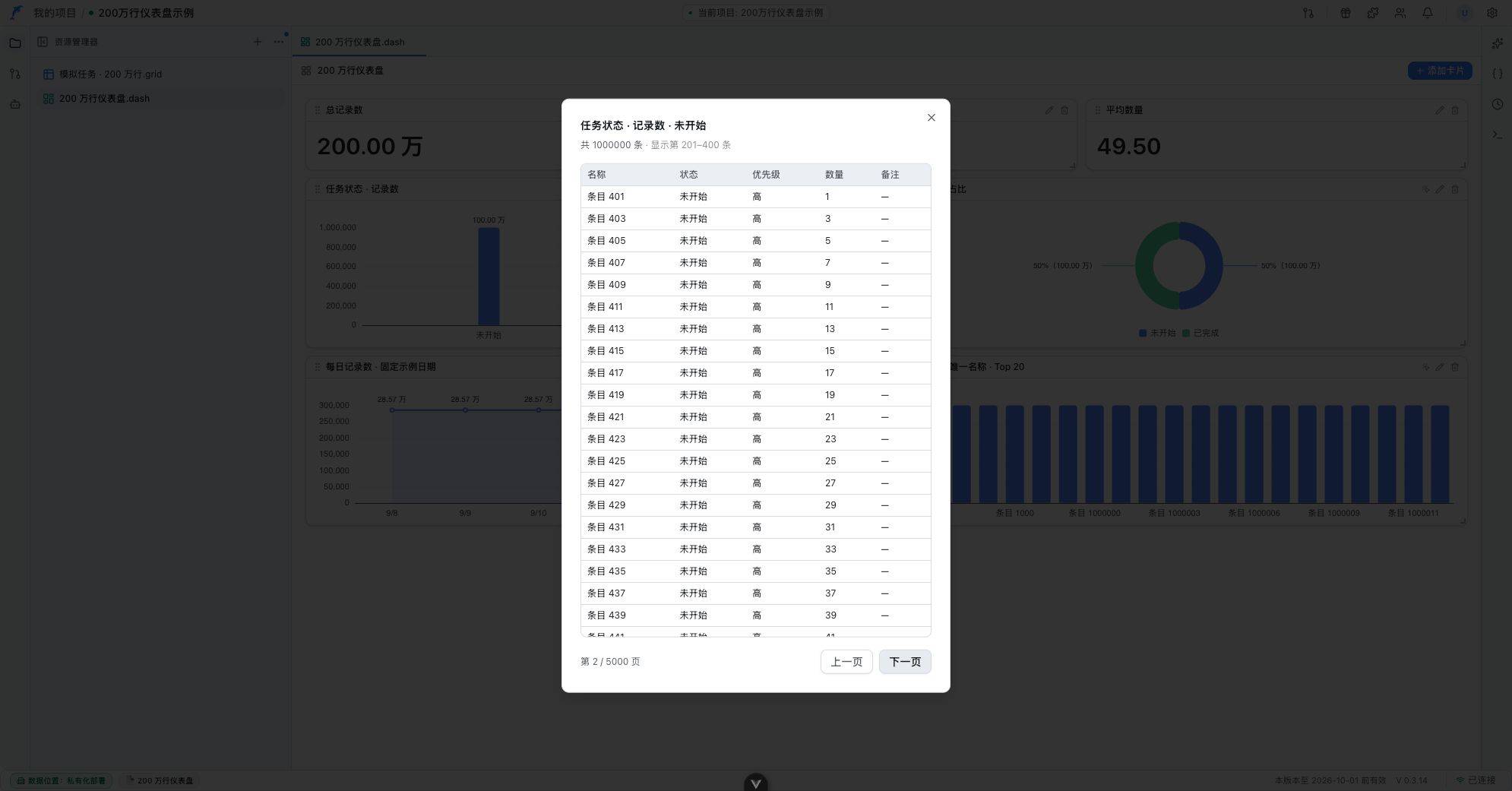Screen dimensions: 1512x791
Task: Open the user avatar menu
Action: click(1464, 13)
